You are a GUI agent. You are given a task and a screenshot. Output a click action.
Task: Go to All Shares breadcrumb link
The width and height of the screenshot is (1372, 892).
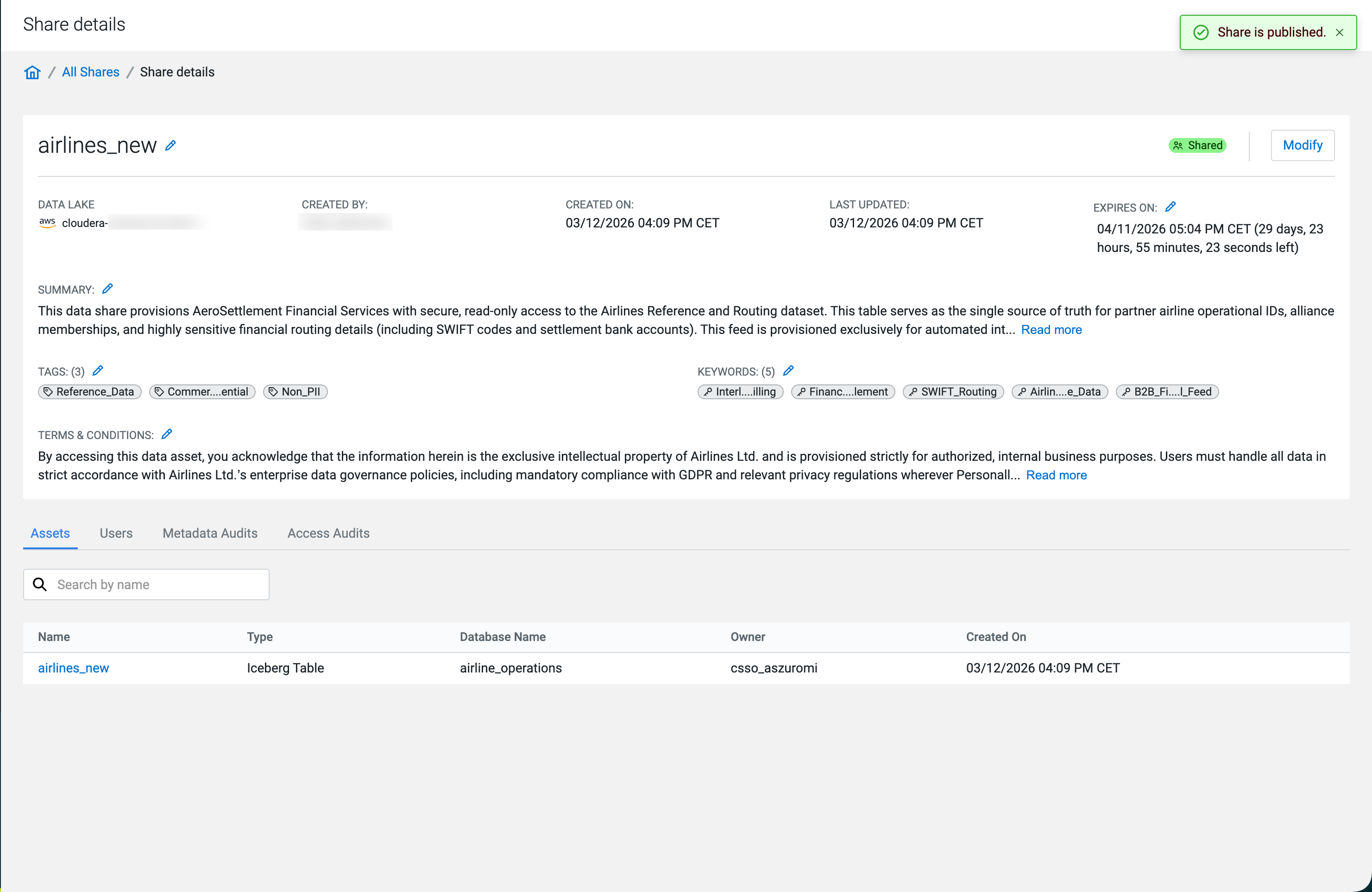(90, 72)
